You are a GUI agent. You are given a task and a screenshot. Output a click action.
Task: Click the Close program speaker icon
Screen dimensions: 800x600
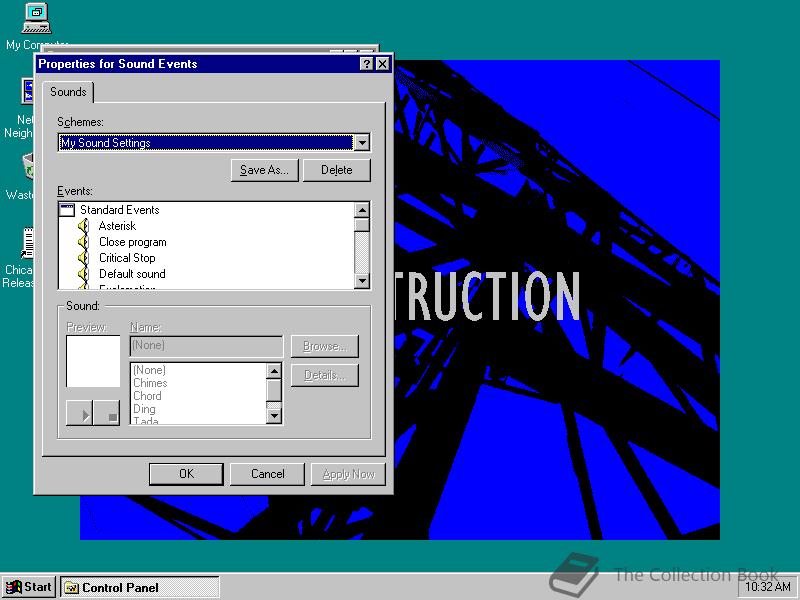click(83, 242)
